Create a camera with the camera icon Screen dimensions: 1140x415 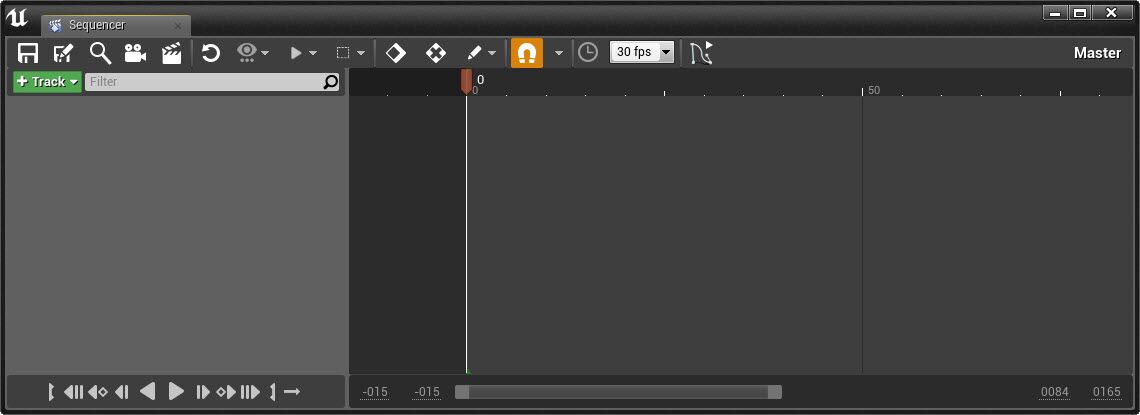pos(135,53)
